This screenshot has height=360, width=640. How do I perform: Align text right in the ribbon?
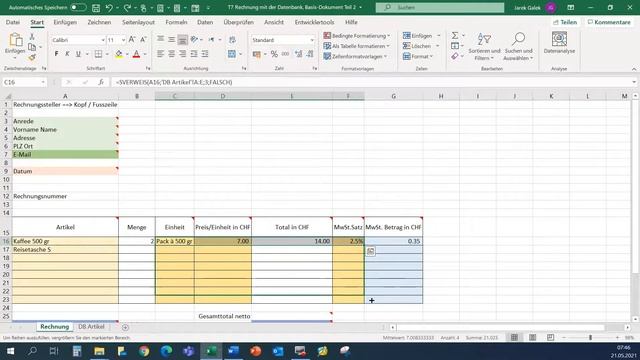(182, 54)
